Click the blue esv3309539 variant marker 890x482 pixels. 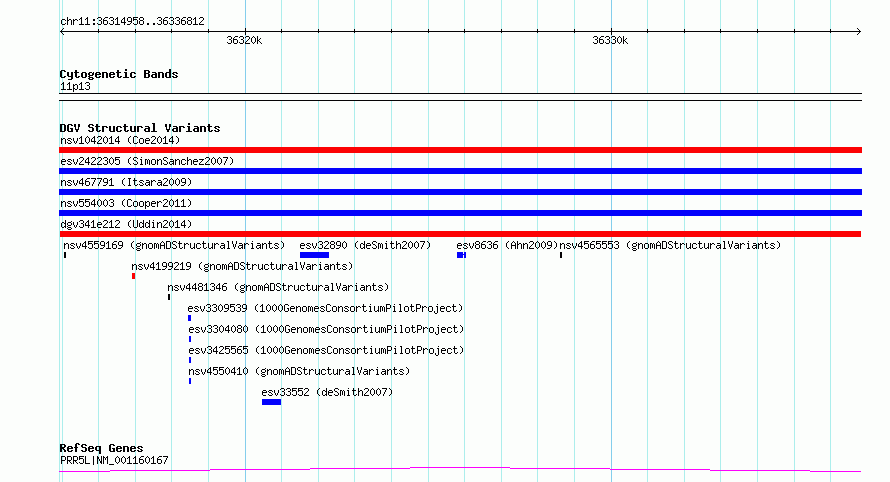click(190, 318)
